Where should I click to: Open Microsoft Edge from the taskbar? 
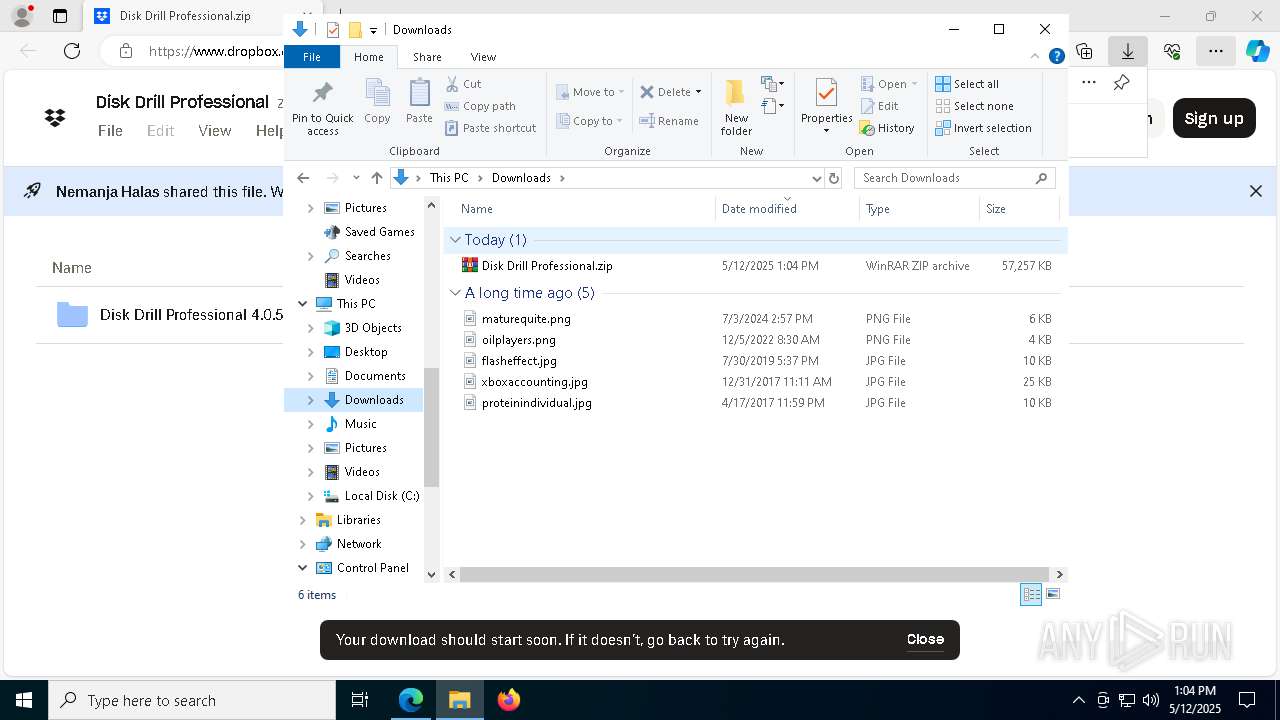click(411, 700)
